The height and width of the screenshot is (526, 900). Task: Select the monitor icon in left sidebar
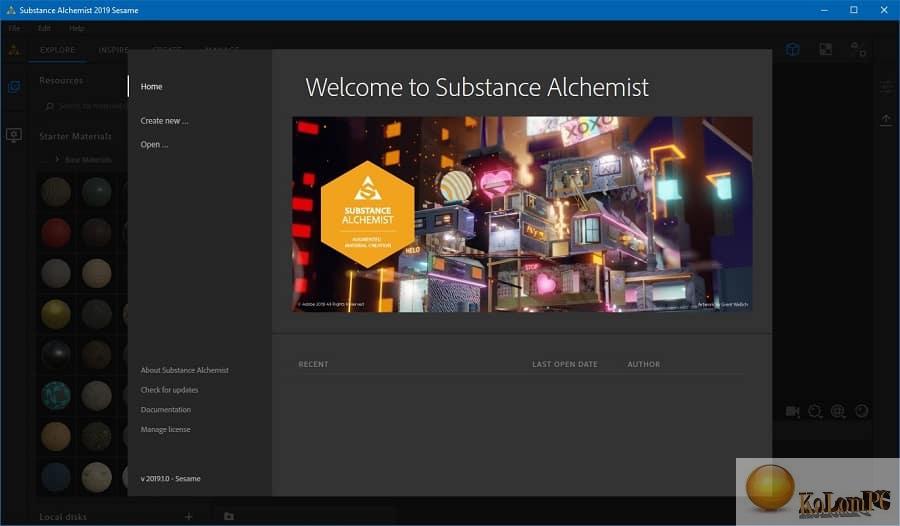click(14, 135)
